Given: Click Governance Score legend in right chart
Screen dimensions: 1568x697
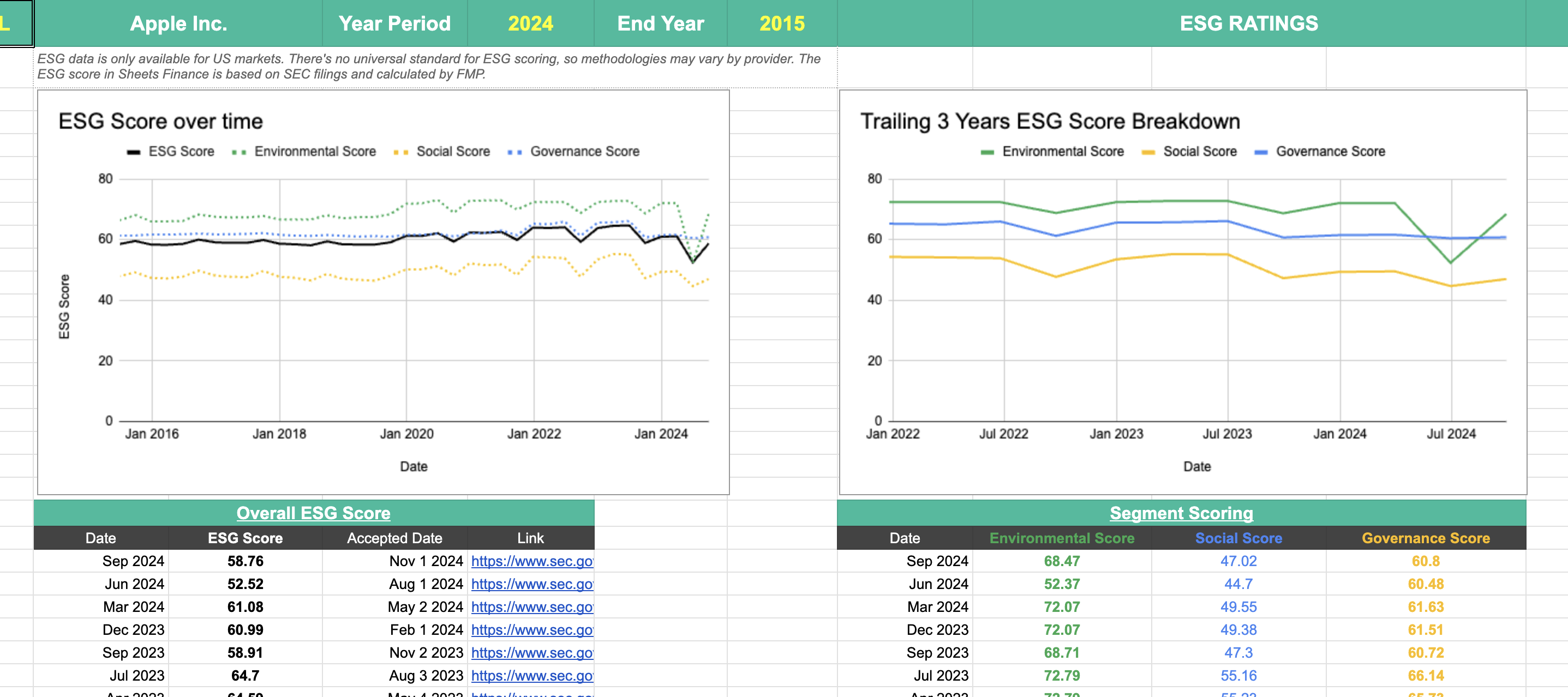Looking at the screenshot, I should [1320, 152].
